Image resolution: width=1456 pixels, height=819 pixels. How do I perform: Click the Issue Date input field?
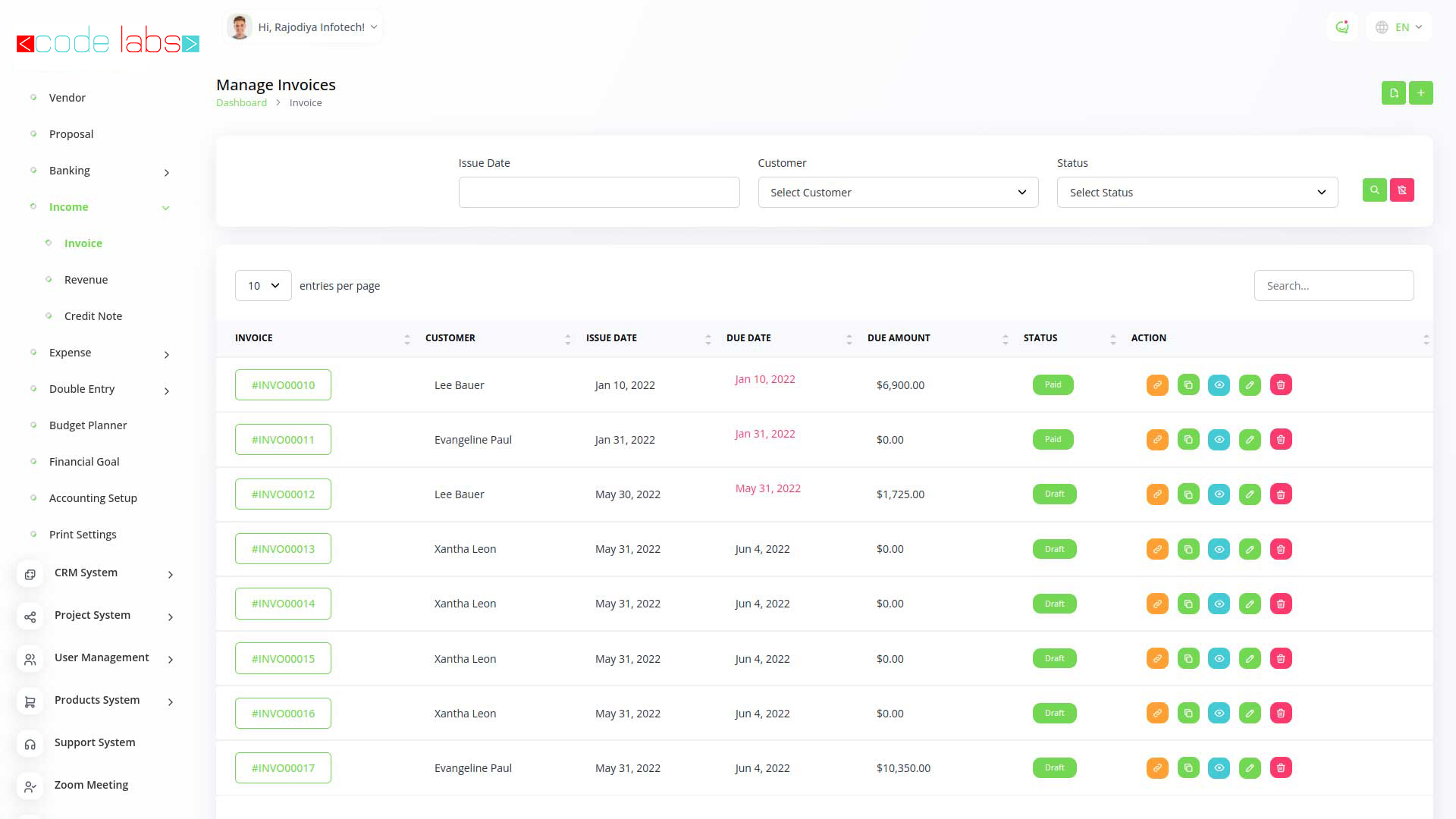point(598,193)
